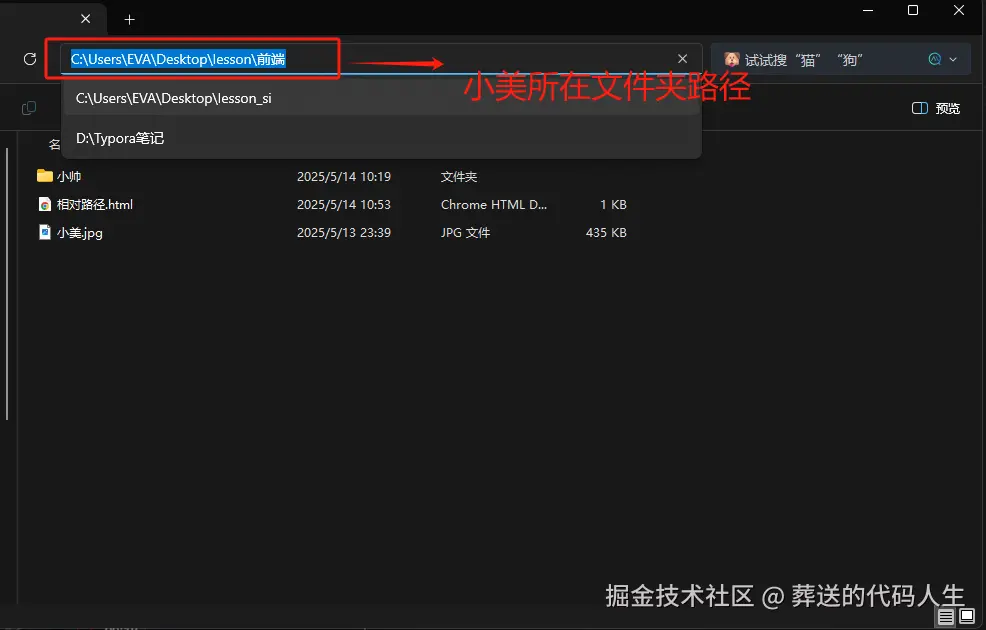Click the Chrome icon of 相对路径.html
The width and height of the screenshot is (986, 630).
coord(45,204)
